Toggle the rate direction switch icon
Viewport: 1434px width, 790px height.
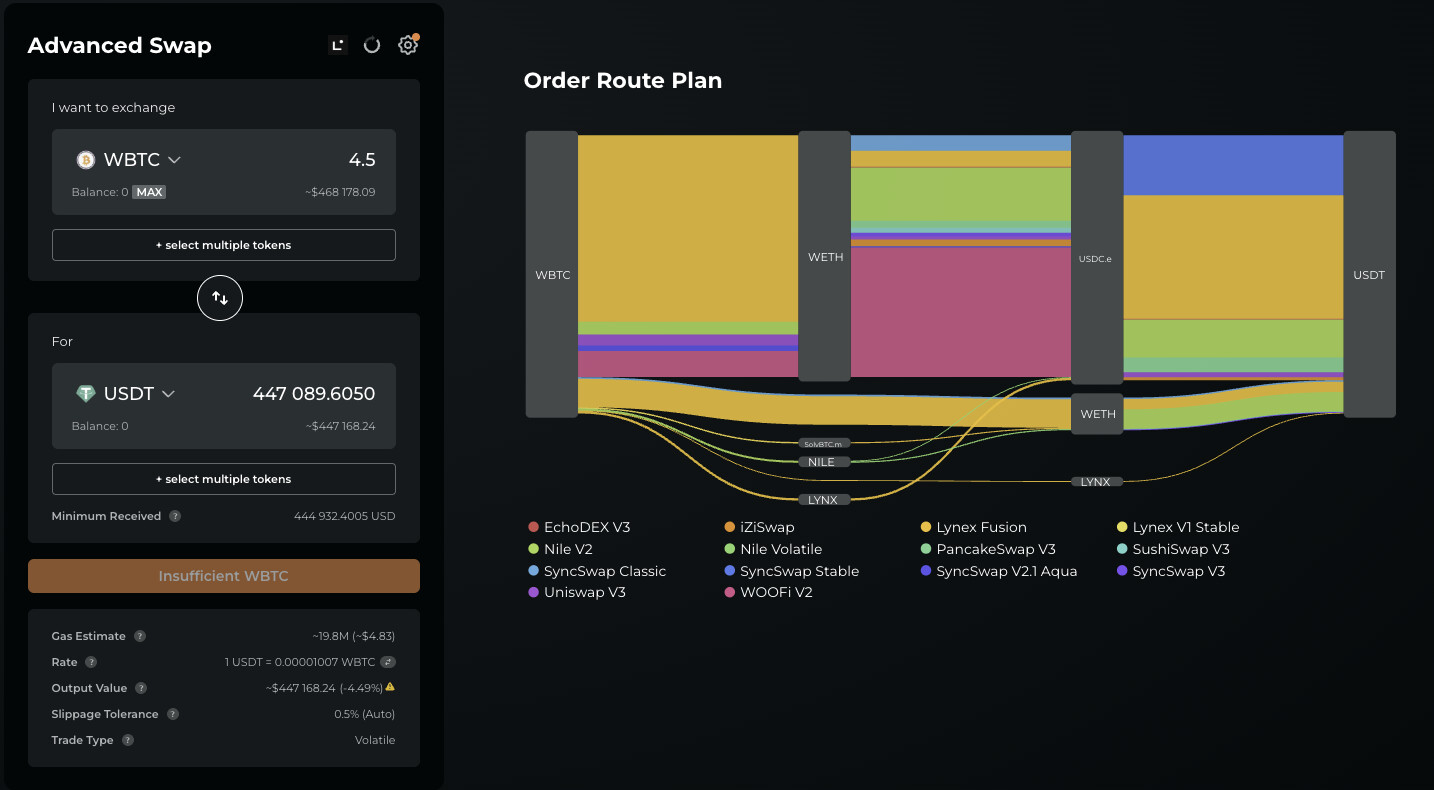tap(388, 662)
